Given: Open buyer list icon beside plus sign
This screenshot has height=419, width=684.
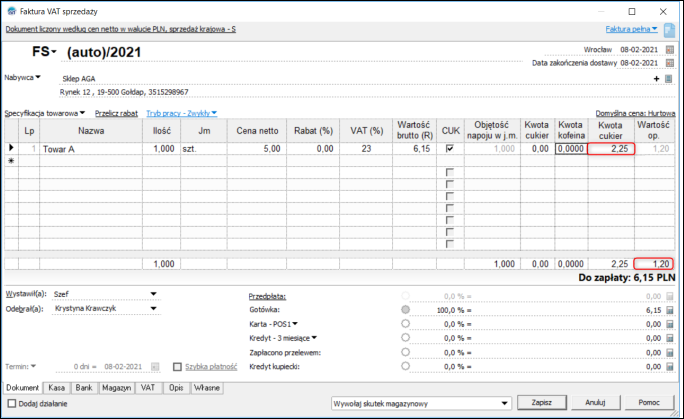Looking at the screenshot, I should coord(668,78).
